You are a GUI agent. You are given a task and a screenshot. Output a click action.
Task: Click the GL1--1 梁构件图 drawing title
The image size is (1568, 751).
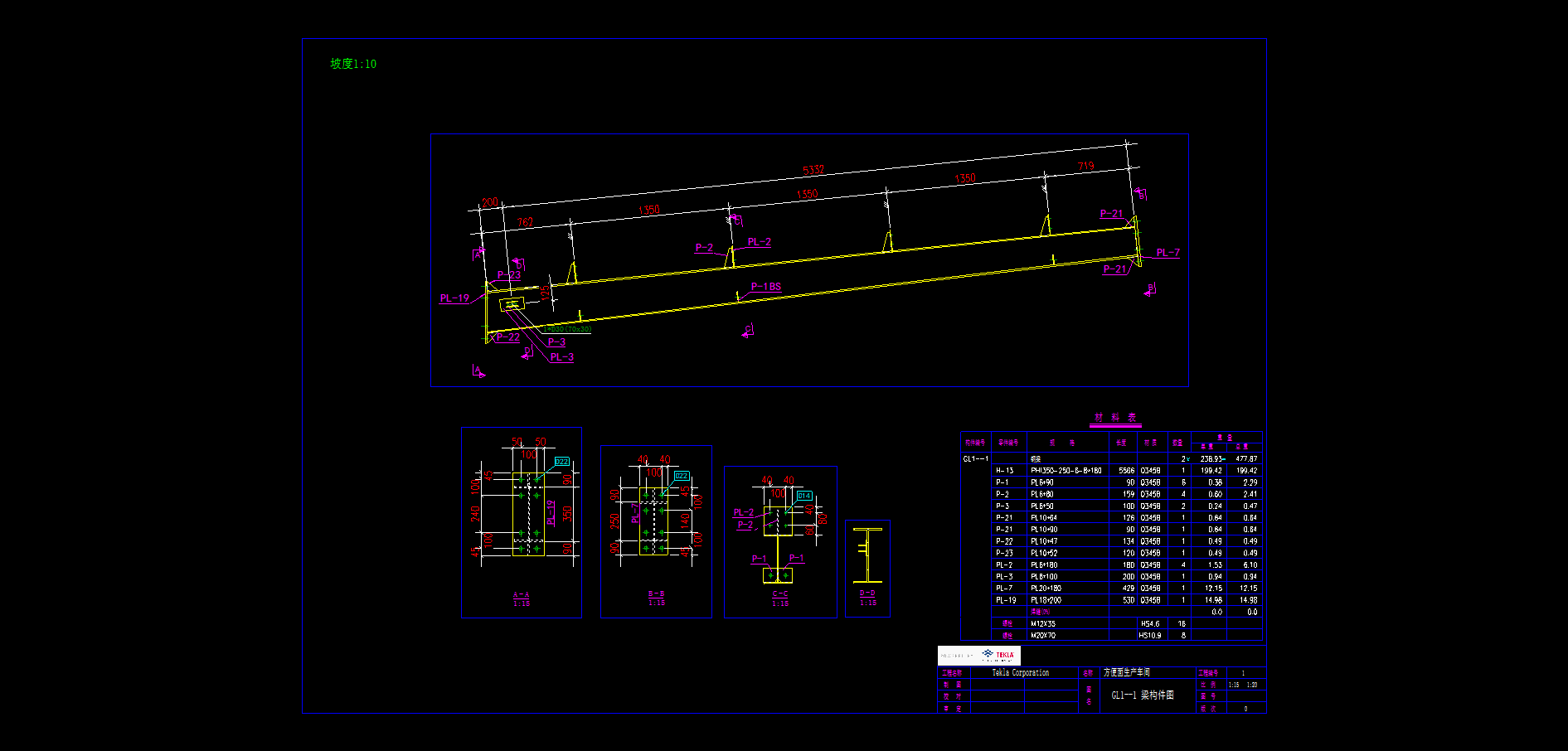pos(1142,695)
